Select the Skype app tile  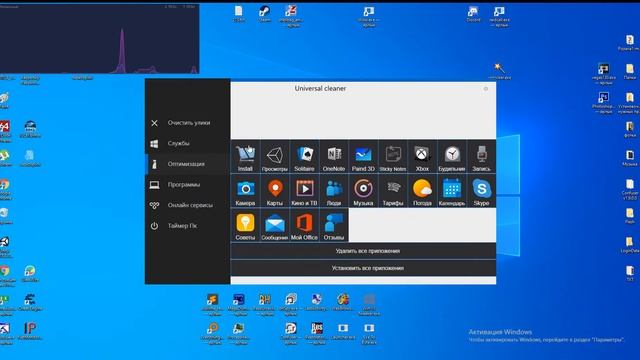pyautogui.click(x=482, y=191)
